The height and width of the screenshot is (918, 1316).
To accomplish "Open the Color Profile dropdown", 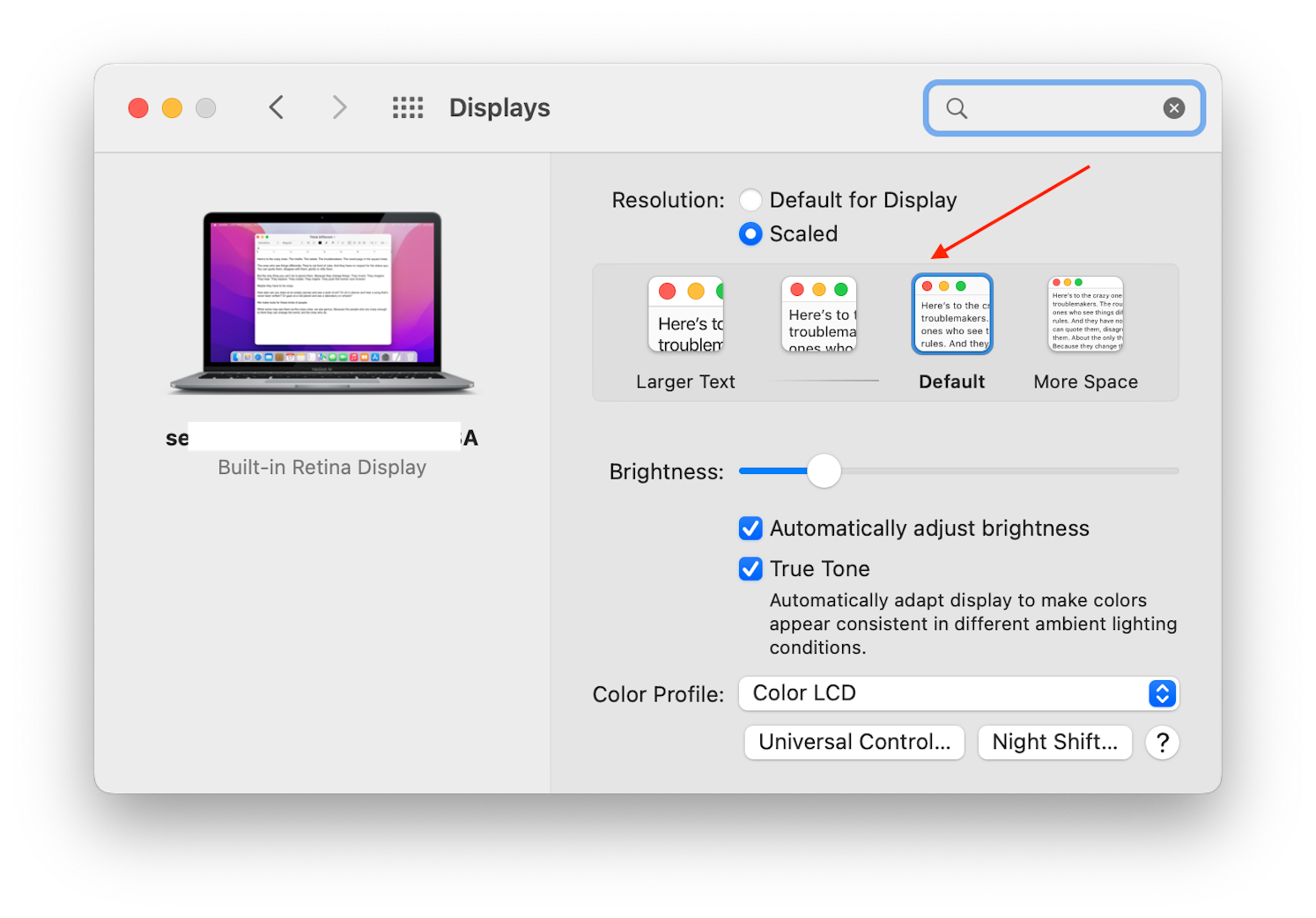I will (x=957, y=693).
